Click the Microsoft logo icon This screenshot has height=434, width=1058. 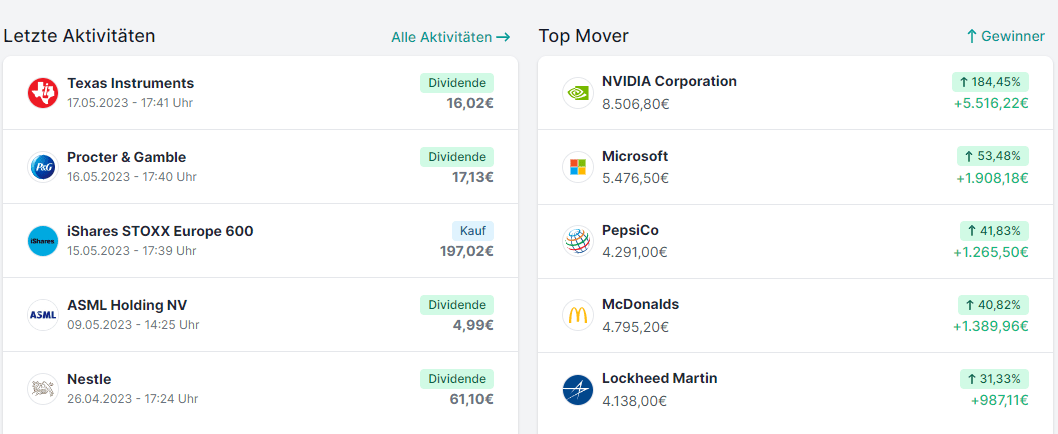[x=578, y=167]
